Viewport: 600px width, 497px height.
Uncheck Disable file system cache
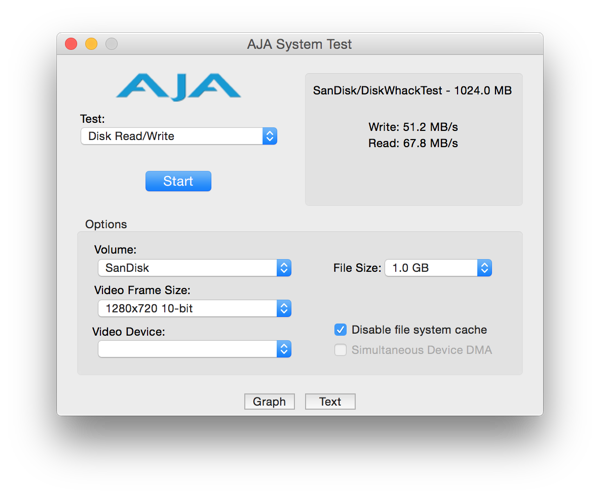[x=340, y=330]
